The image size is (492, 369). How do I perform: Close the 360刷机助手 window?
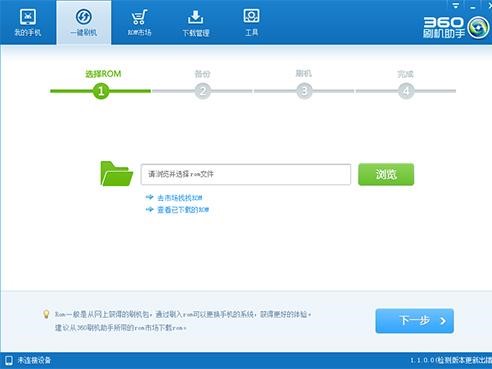[489, 5]
